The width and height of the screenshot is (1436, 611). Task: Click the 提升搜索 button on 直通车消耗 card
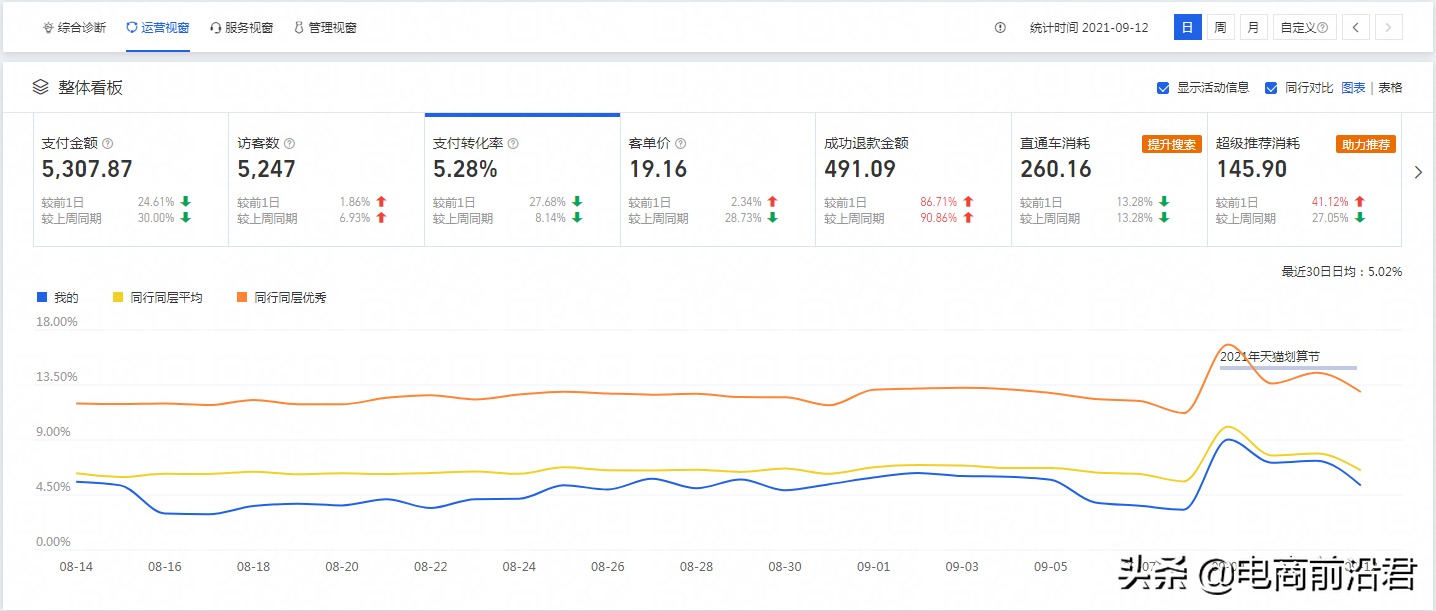pyautogui.click(x=1171, y=143)
